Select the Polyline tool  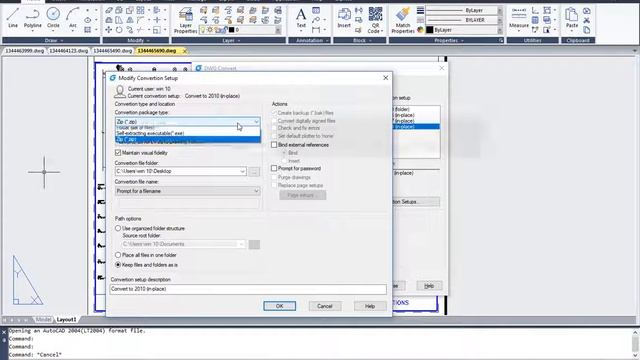[33, 18]
